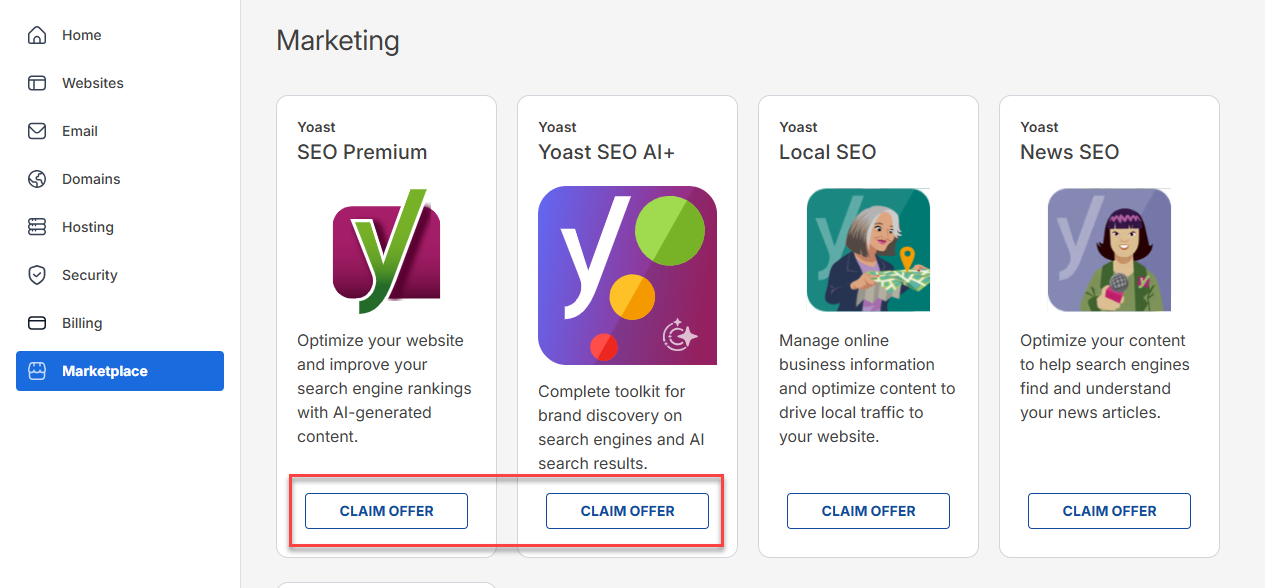Click the Hosting server icon
The width and height of the screenshot is (1265, 588).
point(37,227)
